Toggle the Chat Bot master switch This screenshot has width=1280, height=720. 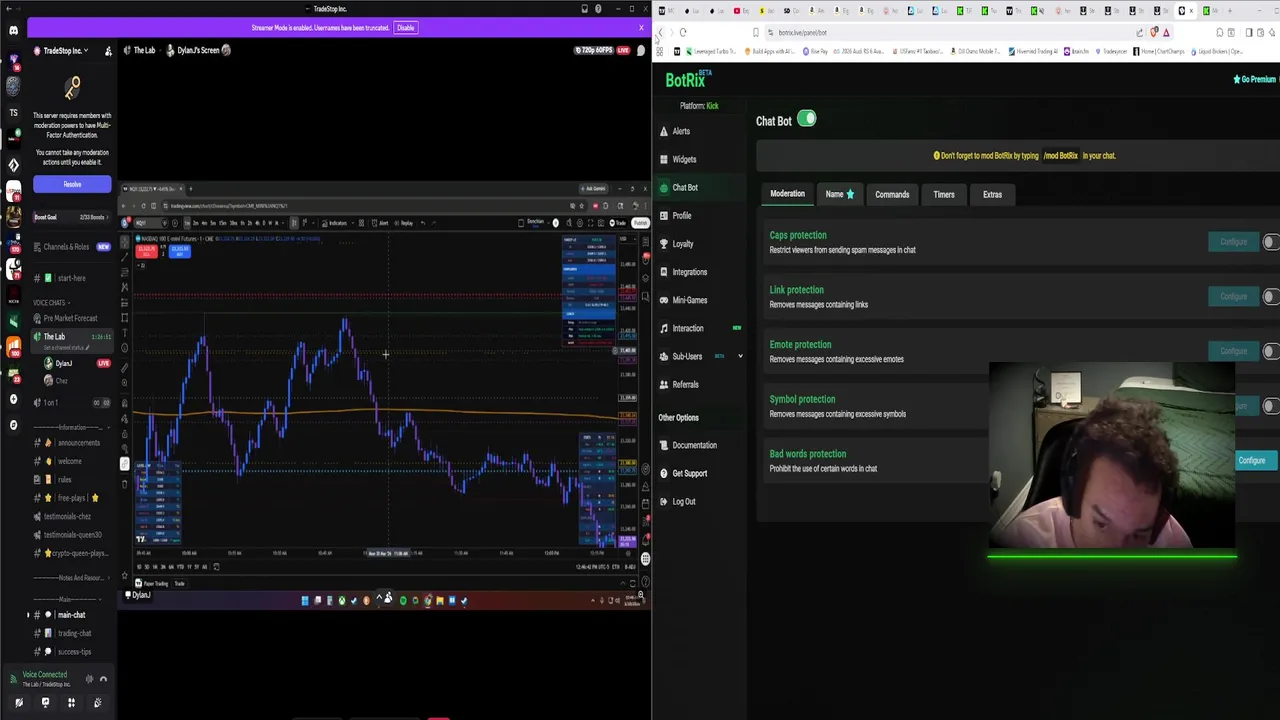[x=806, y=120]
